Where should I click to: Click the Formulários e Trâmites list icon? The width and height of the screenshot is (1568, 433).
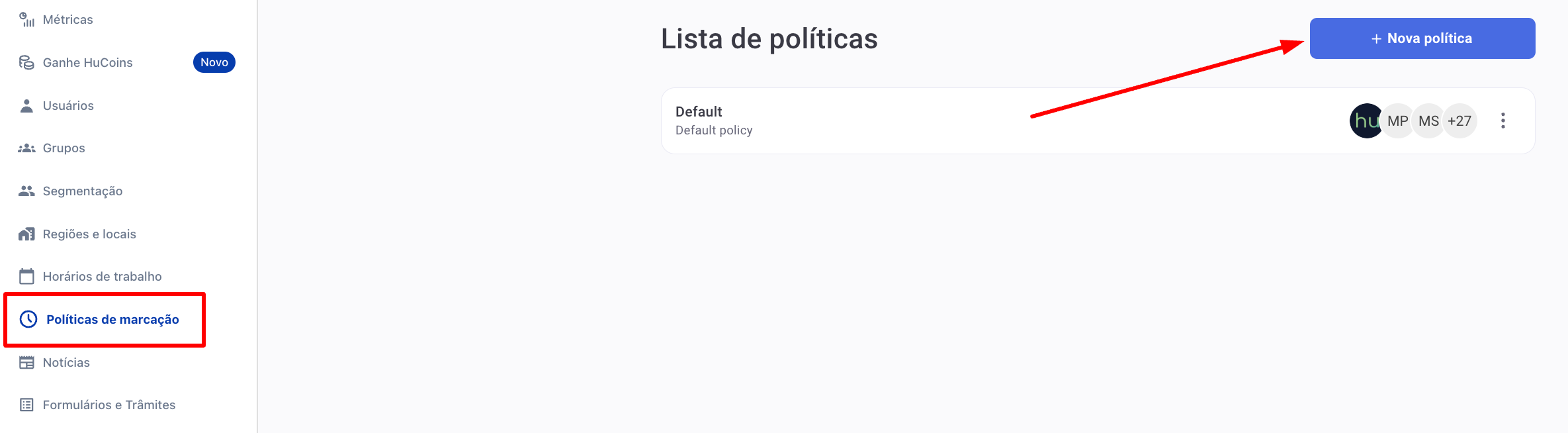[26, 405]
